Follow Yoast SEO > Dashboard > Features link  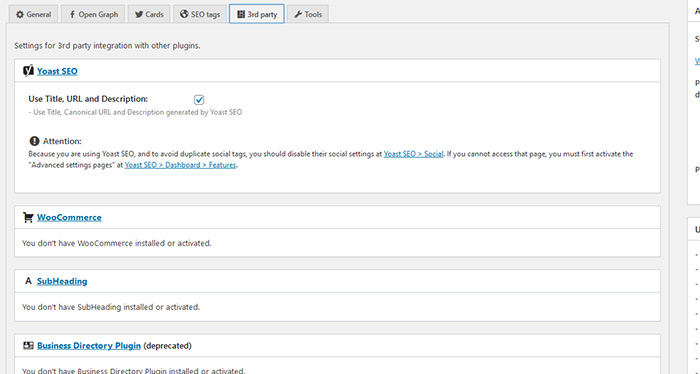point(180,165)
